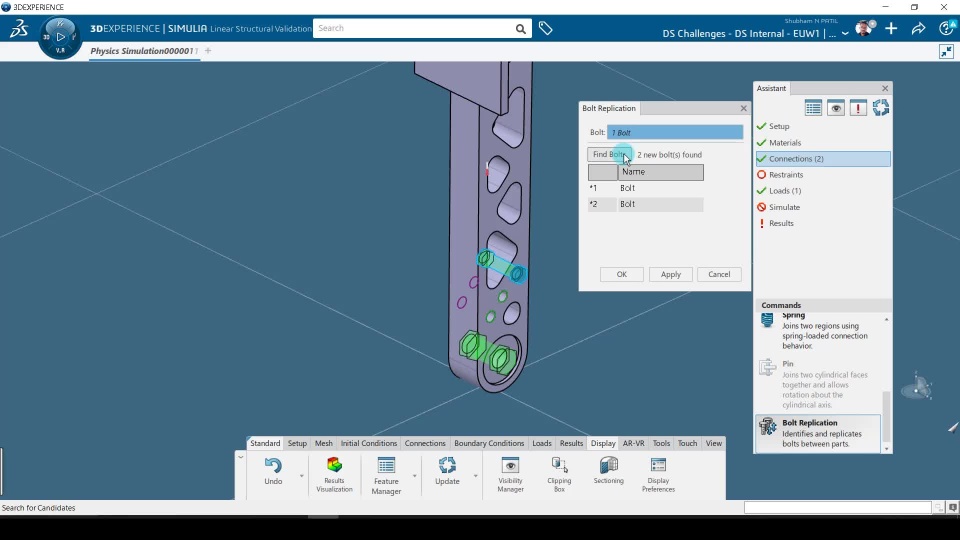Click the Assistant red exclamation icon

tap(858, 108)
